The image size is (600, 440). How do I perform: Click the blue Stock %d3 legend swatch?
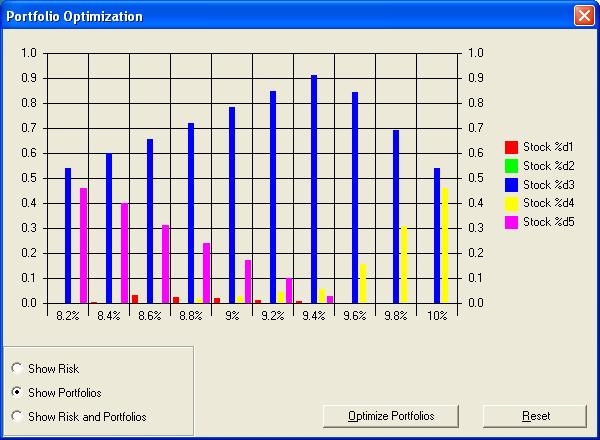pos(511,185)
